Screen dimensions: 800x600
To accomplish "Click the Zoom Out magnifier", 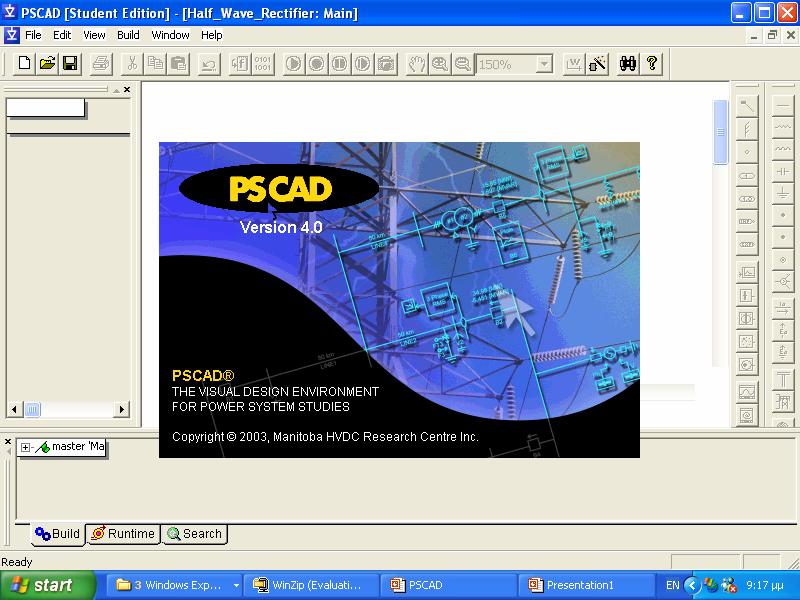I will [463, 64].
